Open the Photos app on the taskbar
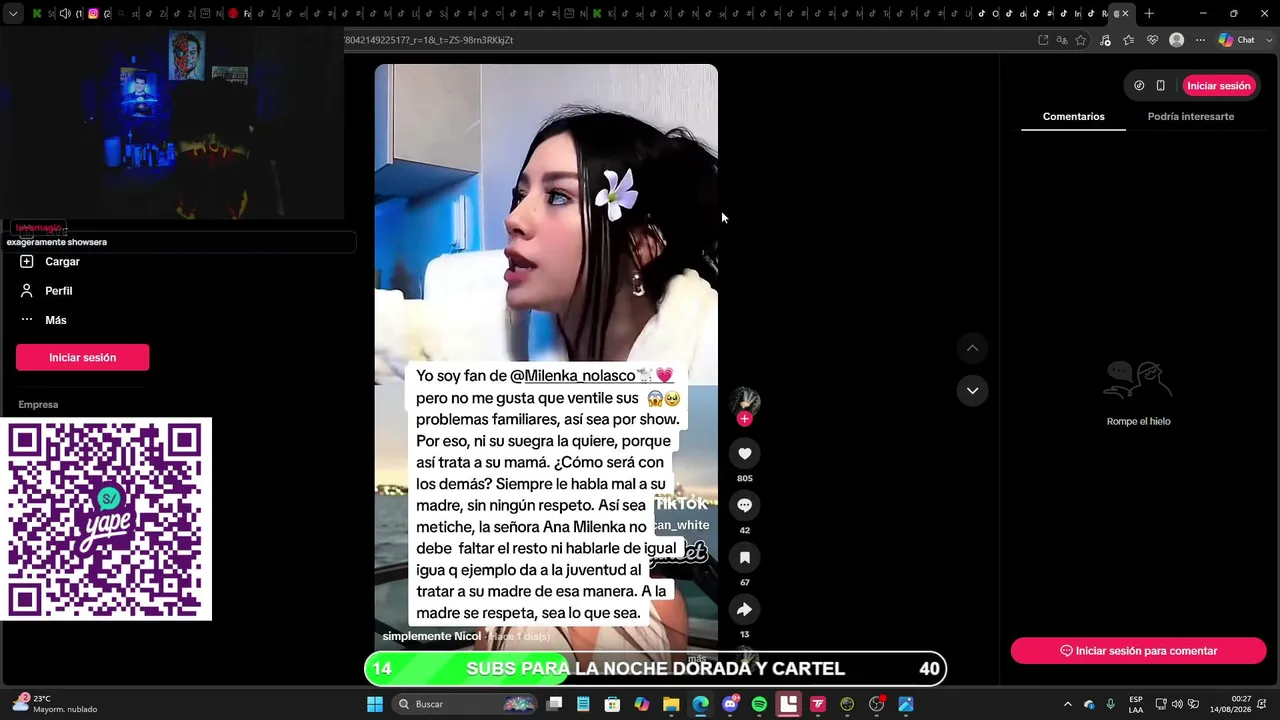Viewport: 1280px width, 720px height. click(906, 704)
